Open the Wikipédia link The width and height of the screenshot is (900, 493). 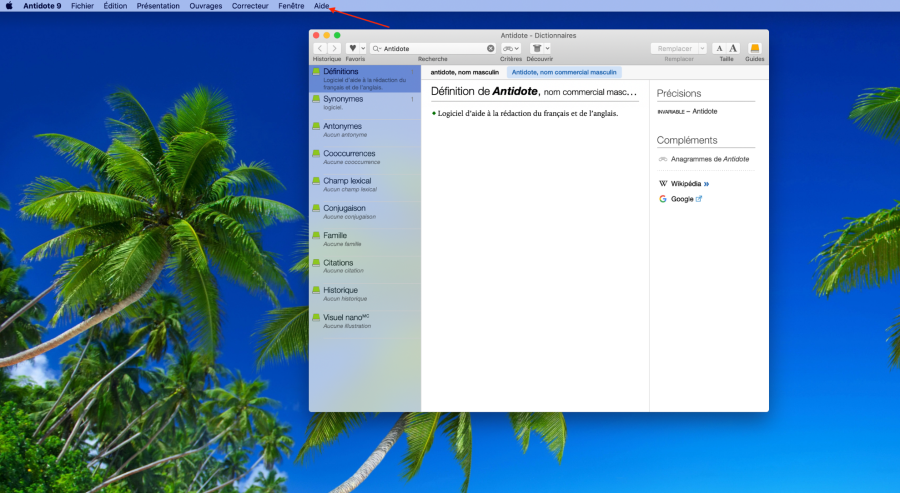click(686, 184)
